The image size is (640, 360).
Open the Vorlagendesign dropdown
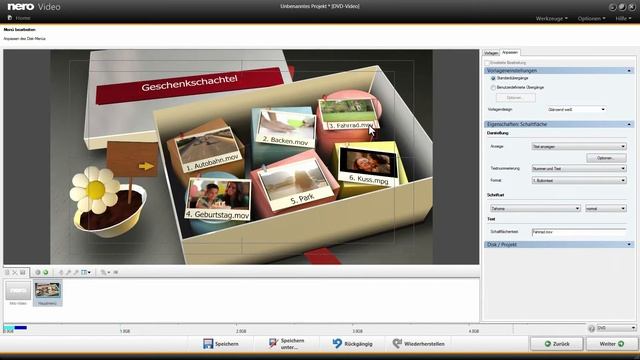pos(577,109)
